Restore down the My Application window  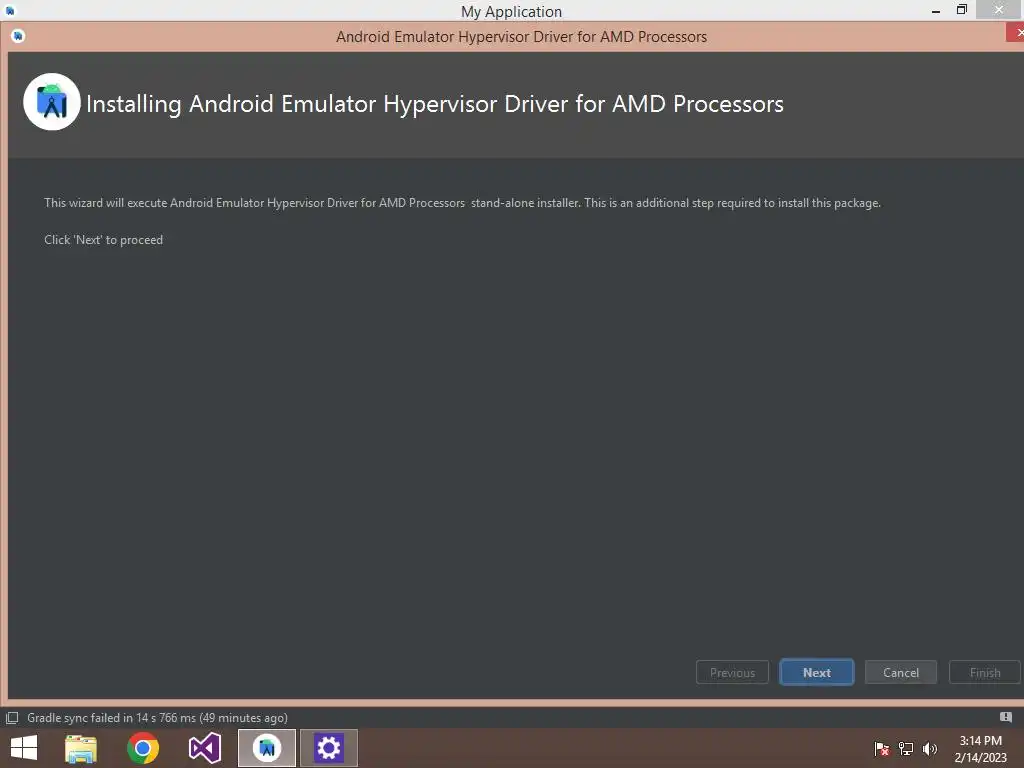(x=961, y=10)
